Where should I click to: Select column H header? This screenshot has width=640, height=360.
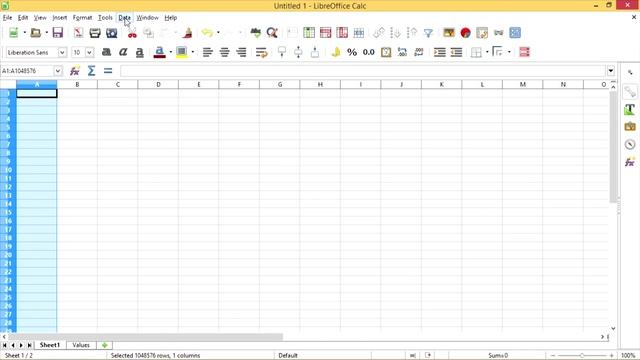pos(320,84)
